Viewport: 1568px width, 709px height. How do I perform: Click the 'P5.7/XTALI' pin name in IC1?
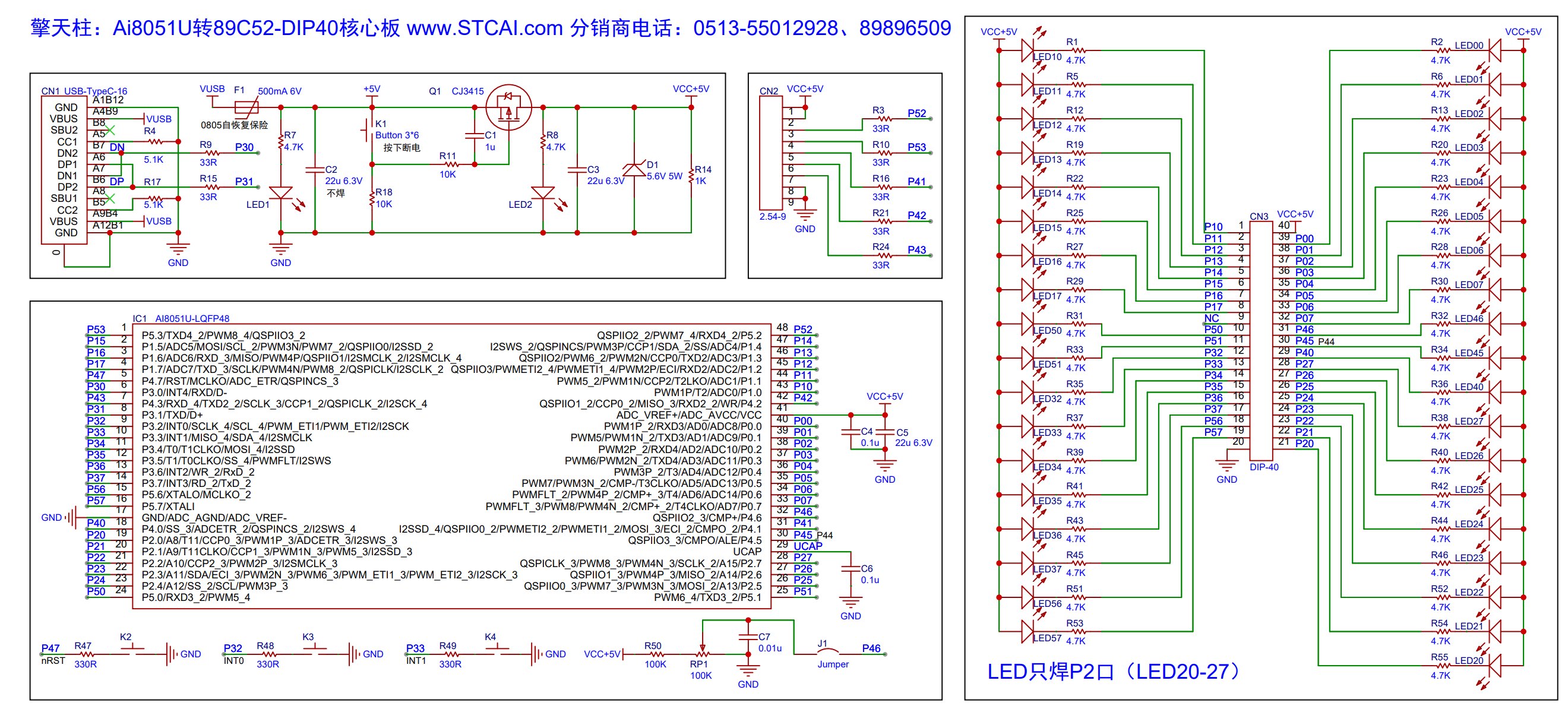[x=168, y=507]
